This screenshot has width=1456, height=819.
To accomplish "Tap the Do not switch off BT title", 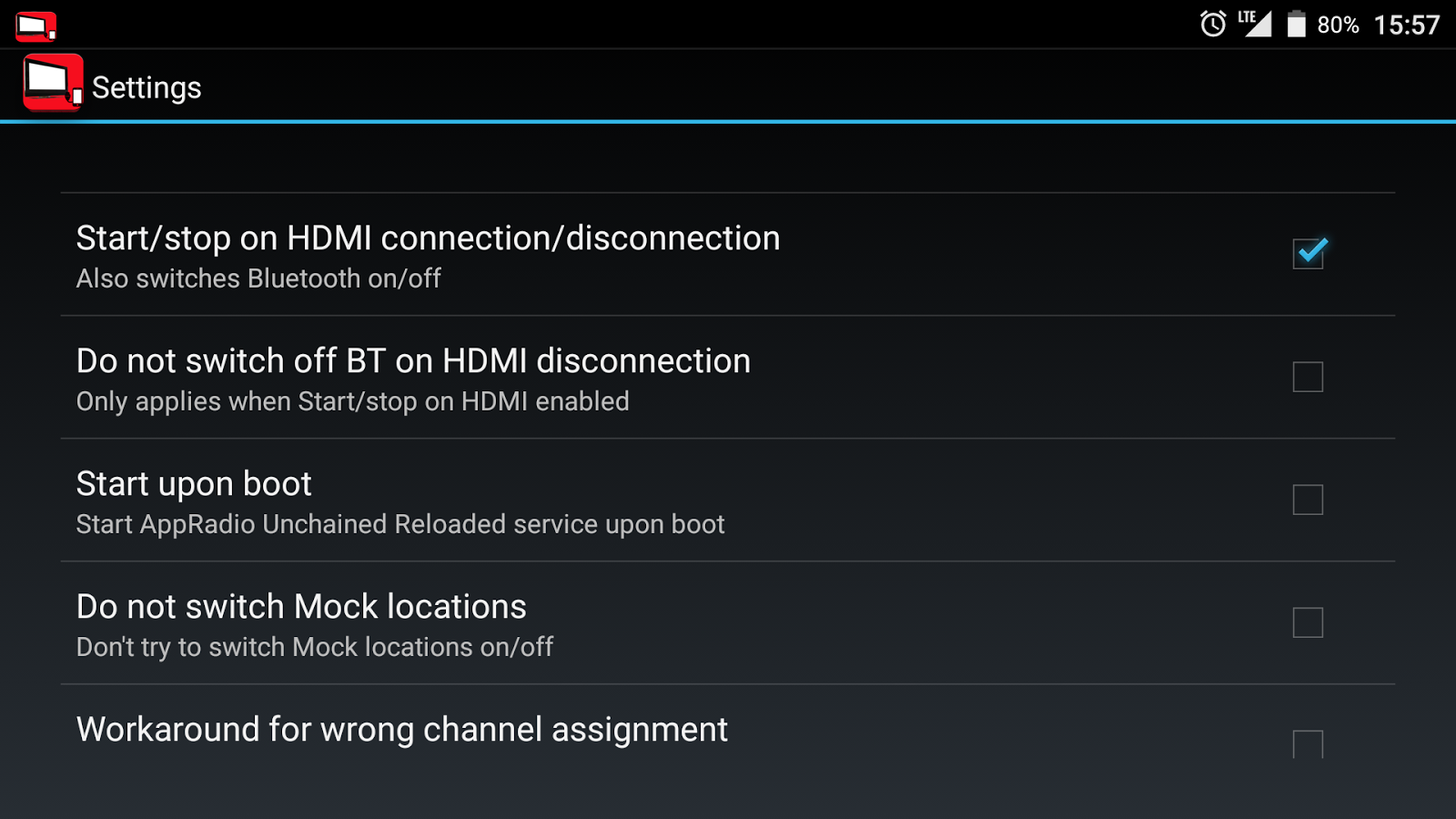I will pyautogui.click(x=413, y=361).
